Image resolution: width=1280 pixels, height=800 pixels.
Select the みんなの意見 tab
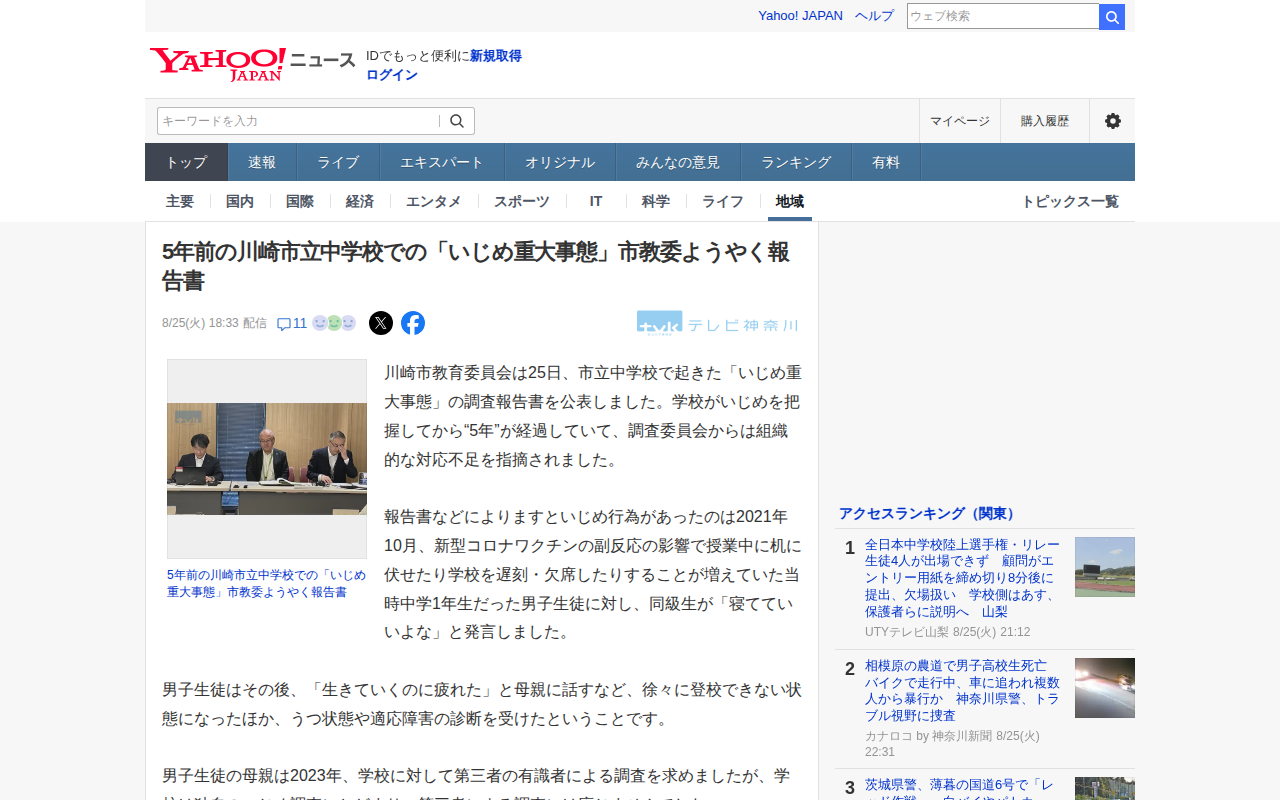pos(678,162)
